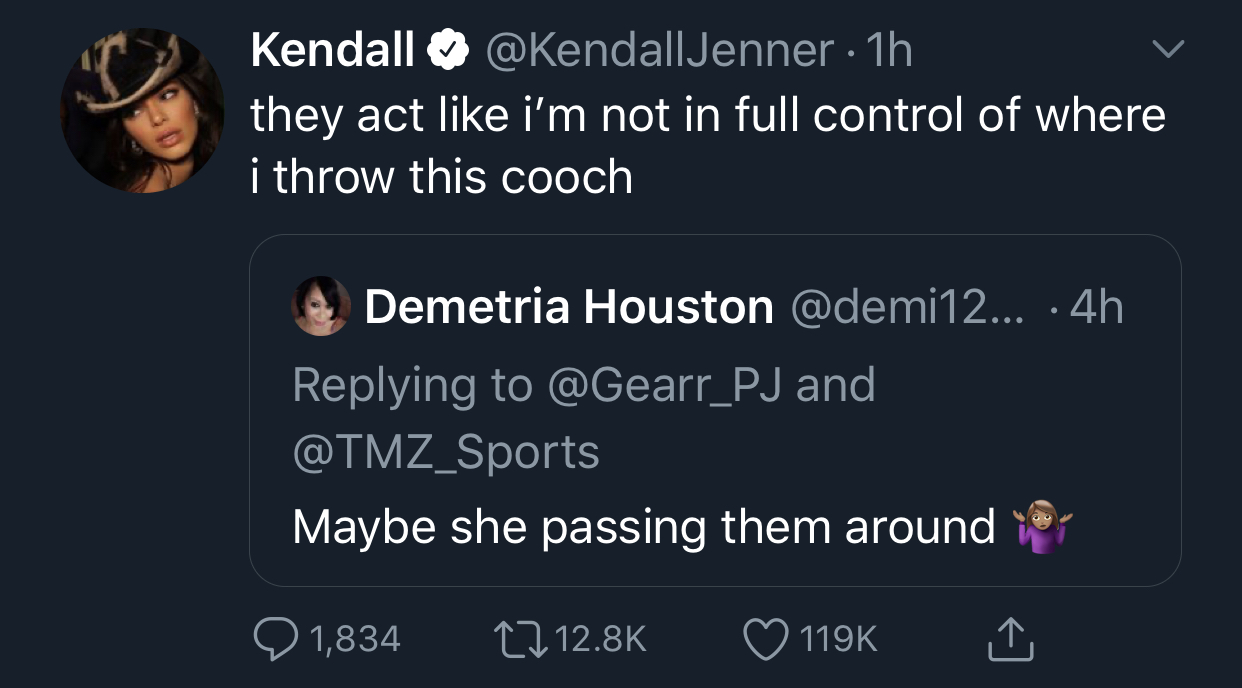Image resolution: width=1242 pixels, height=688 pixels.
Task: Click the Demetria Houston name
Action: pyautogui.click(x=568, y=307)
